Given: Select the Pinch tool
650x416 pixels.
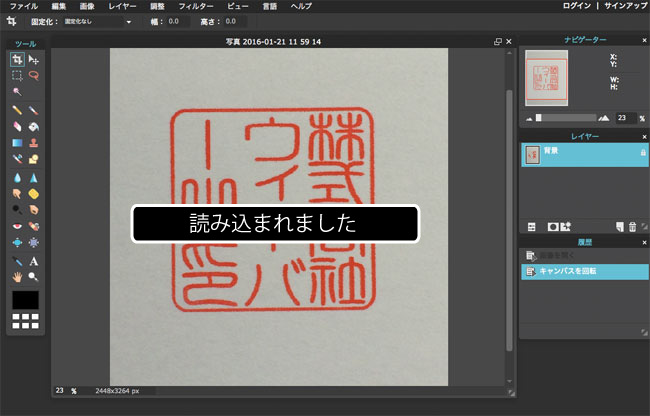Looking at the screenshot, I should (34, 242).
